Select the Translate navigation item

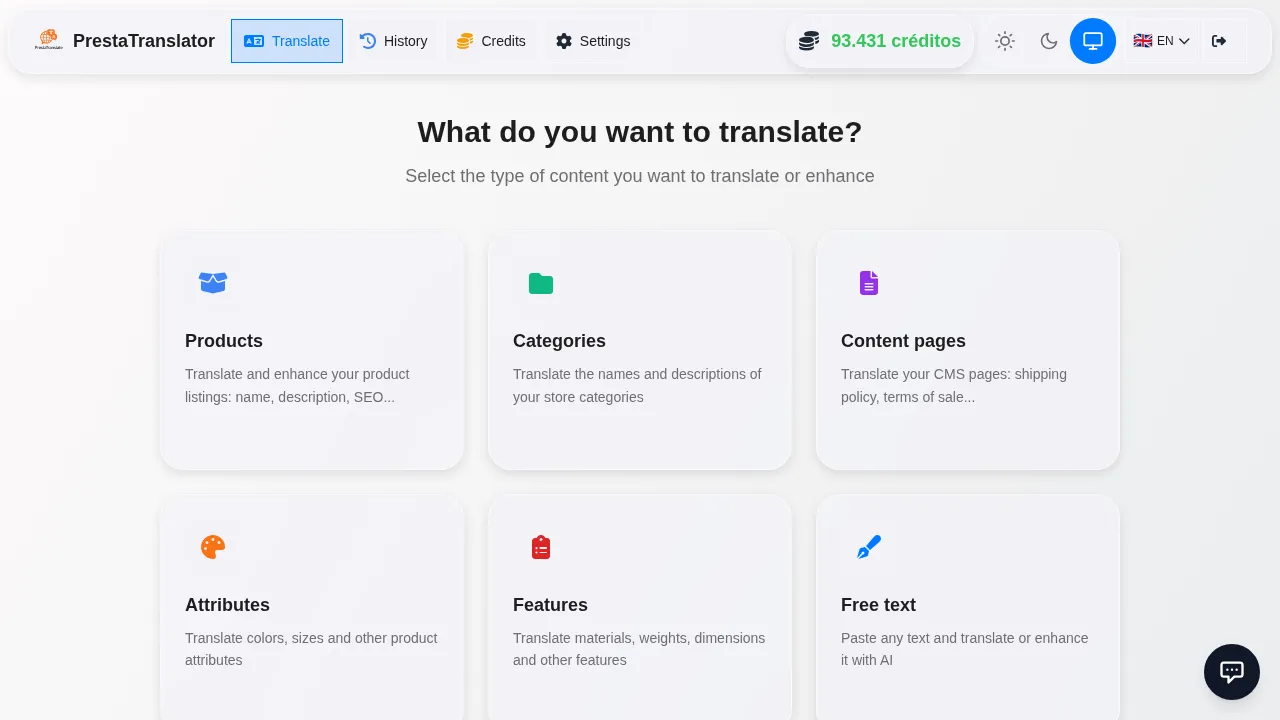[287, 41]
